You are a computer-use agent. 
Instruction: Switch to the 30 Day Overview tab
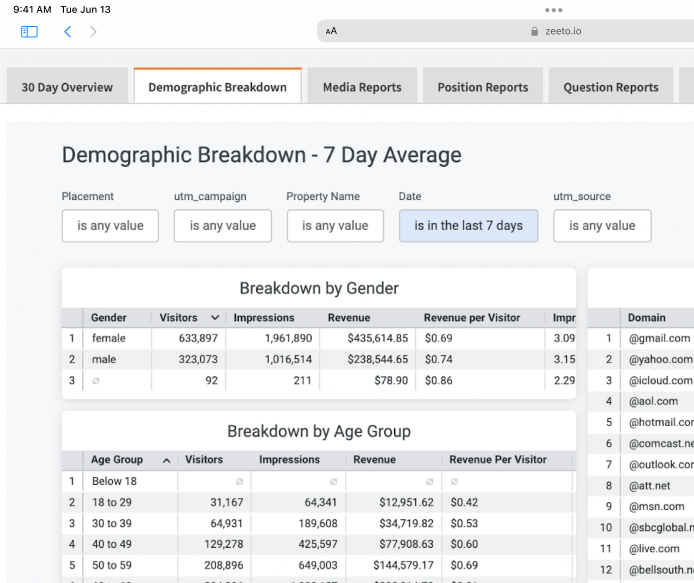pyautogui.click(x=67, y=88)
